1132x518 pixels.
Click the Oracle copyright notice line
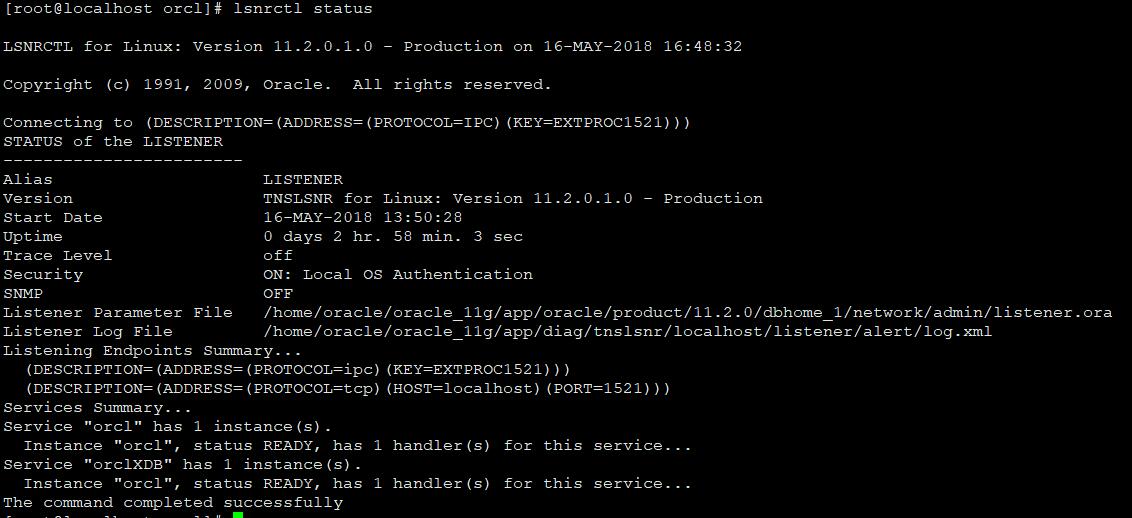[277, 85]
